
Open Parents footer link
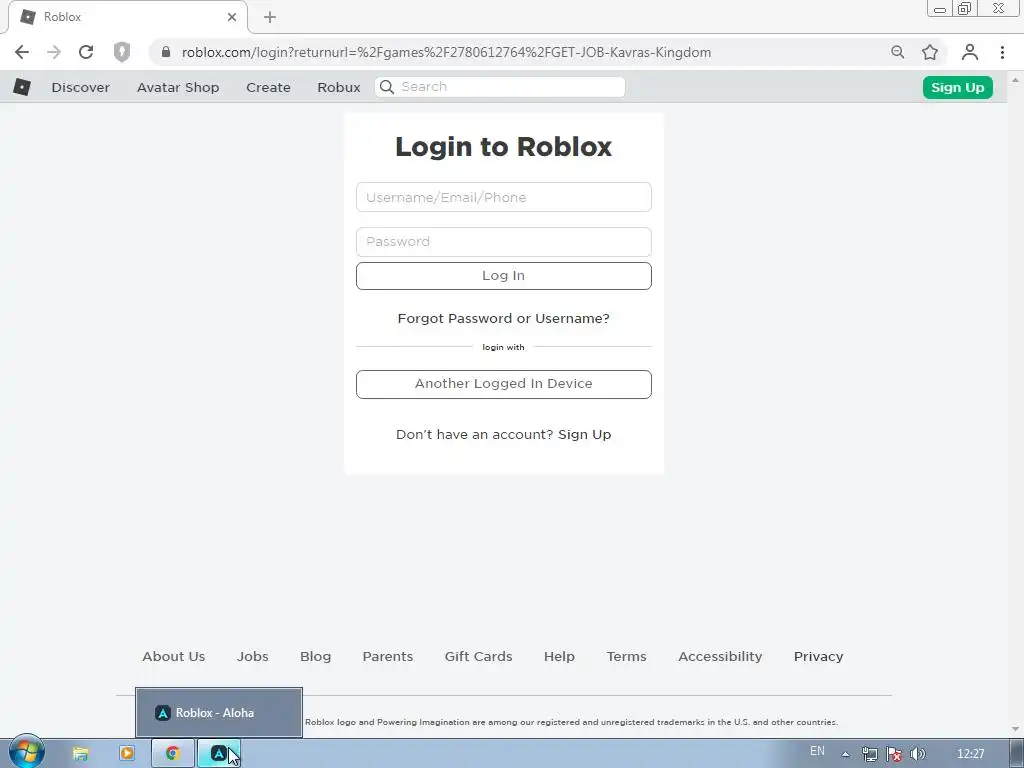[x=388, y=656]
